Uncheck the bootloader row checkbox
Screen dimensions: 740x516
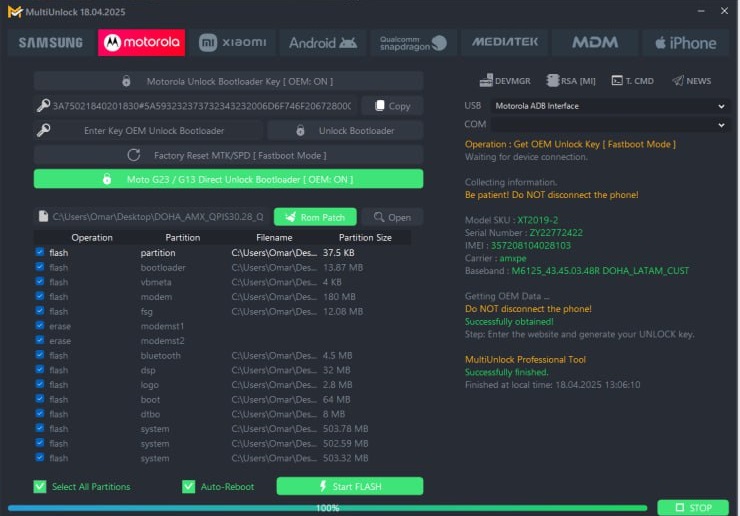tap(40, 267)
